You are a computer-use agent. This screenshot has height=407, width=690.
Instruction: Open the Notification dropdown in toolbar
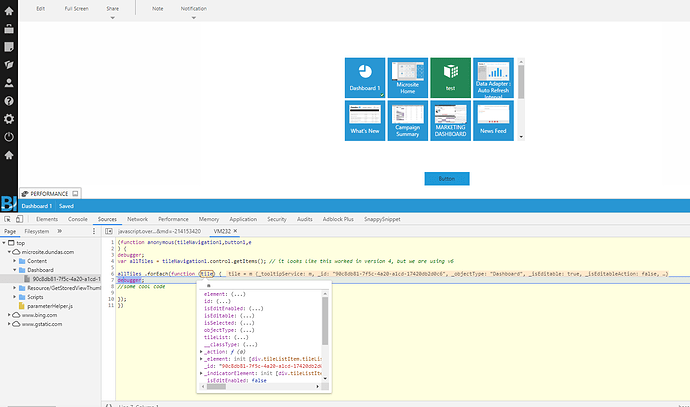[194, 12]
